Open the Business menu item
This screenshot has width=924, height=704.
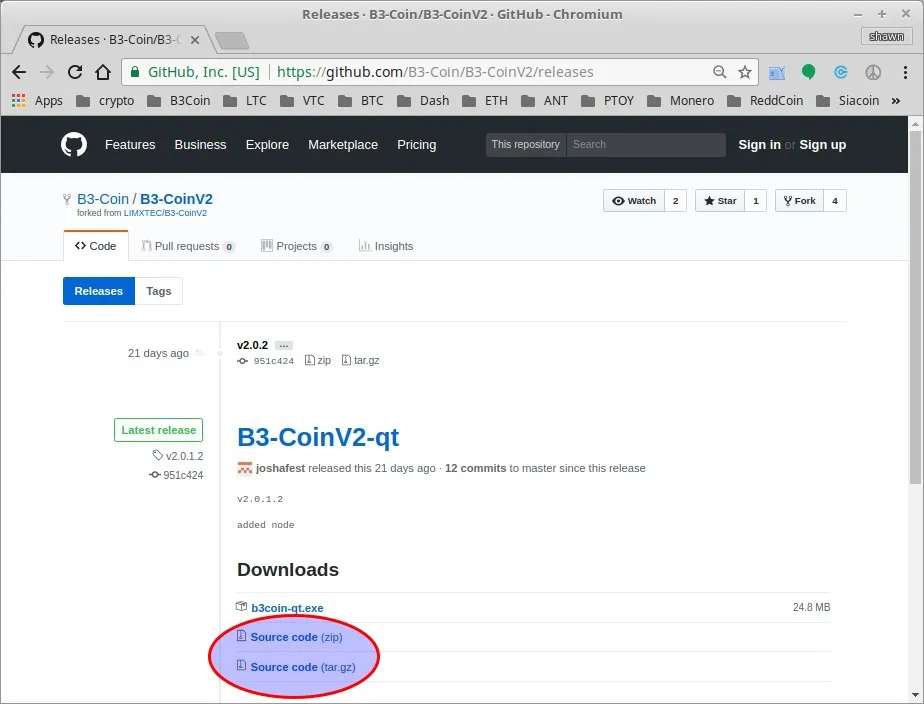coord(200,144)
